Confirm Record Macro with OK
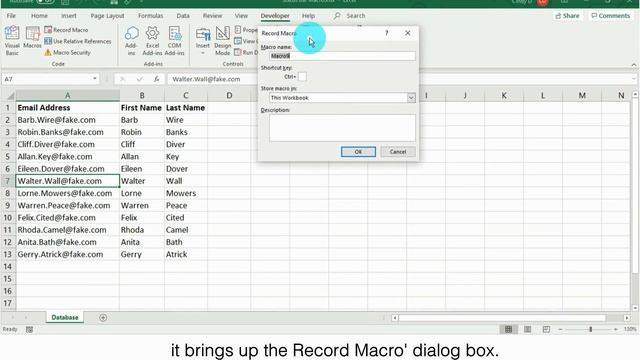This screenshot has height=360, width=640. coord(358,152)
